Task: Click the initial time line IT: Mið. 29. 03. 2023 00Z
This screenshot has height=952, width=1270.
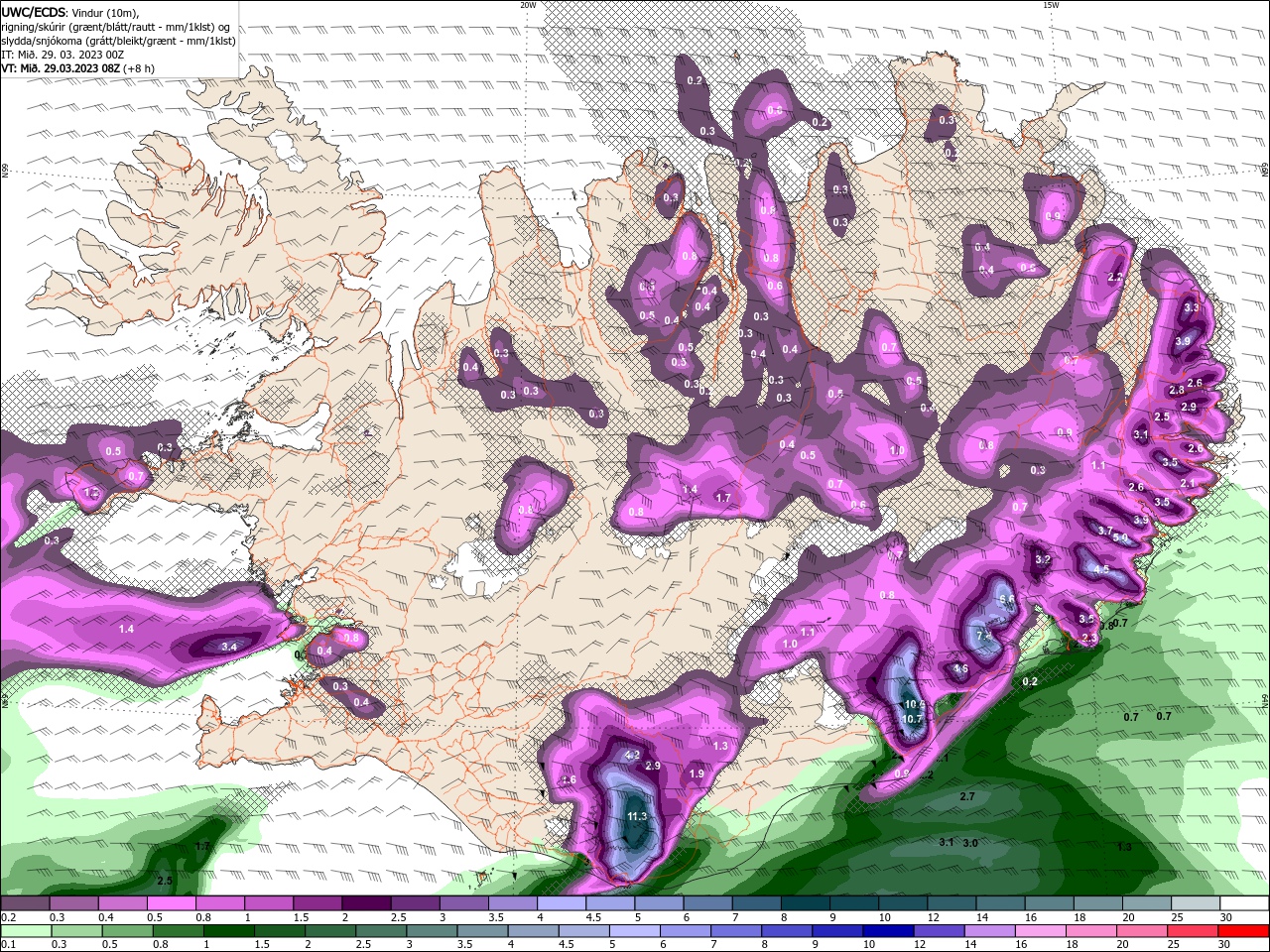Action: pyautogui.click(x=62, y=55)
